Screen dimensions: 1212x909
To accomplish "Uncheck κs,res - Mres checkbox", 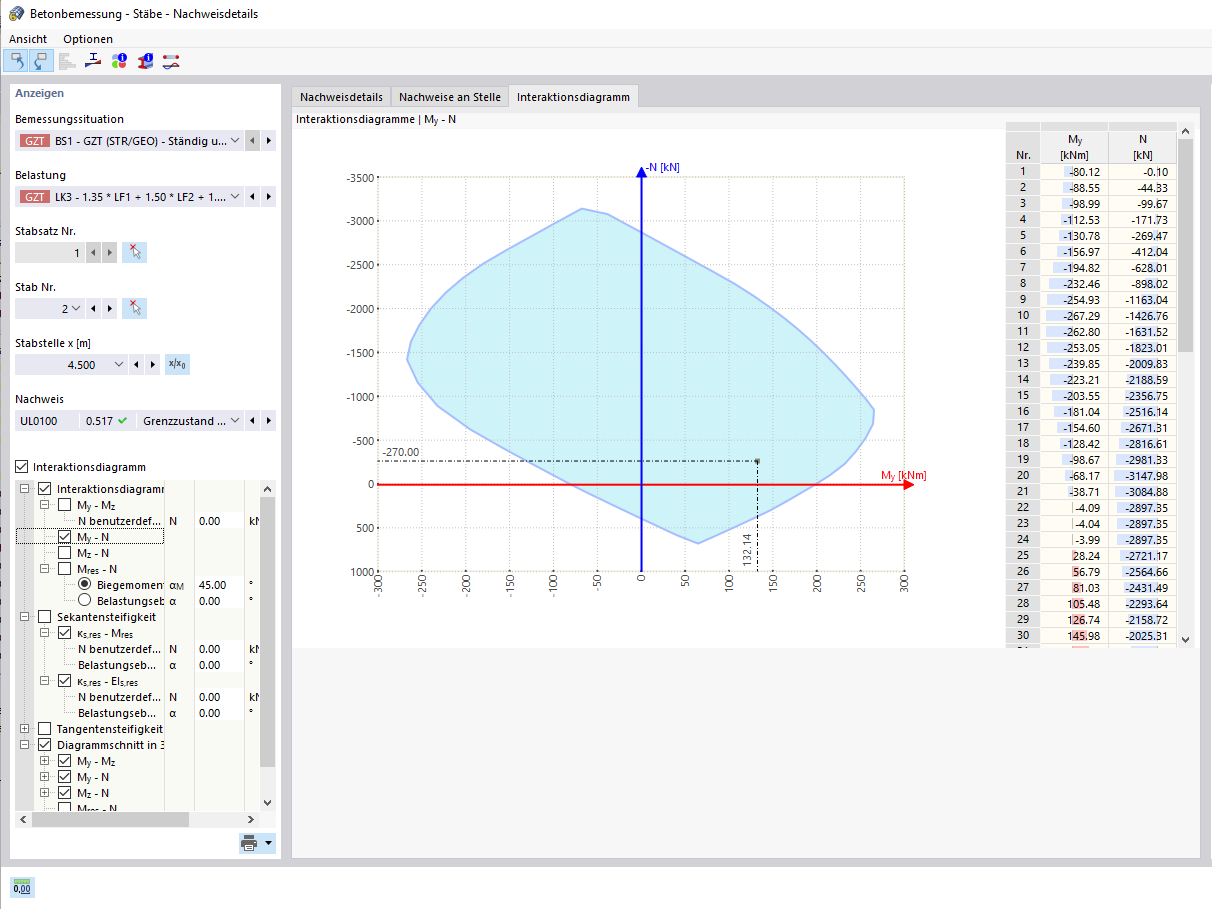I will 65,633.
